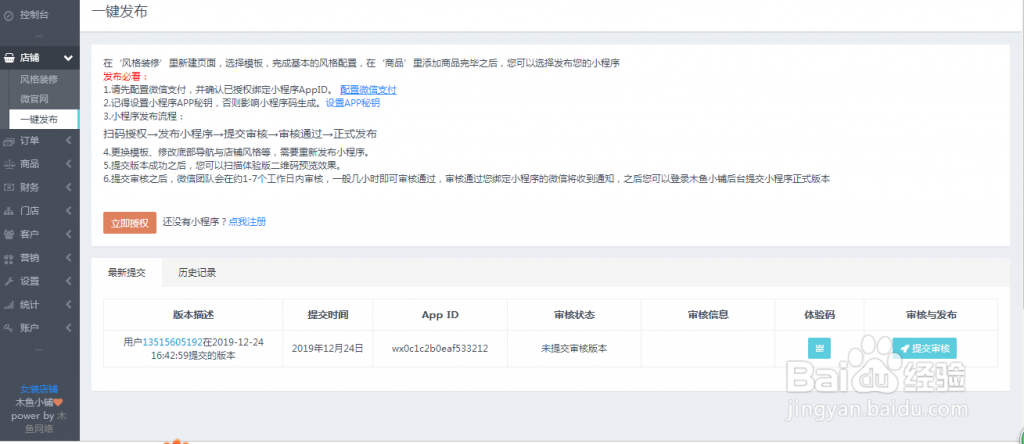The height and width of the screenshot is (444, 1024).
Task: Click the red 发布必看 heading
Action: coord(126,76)
